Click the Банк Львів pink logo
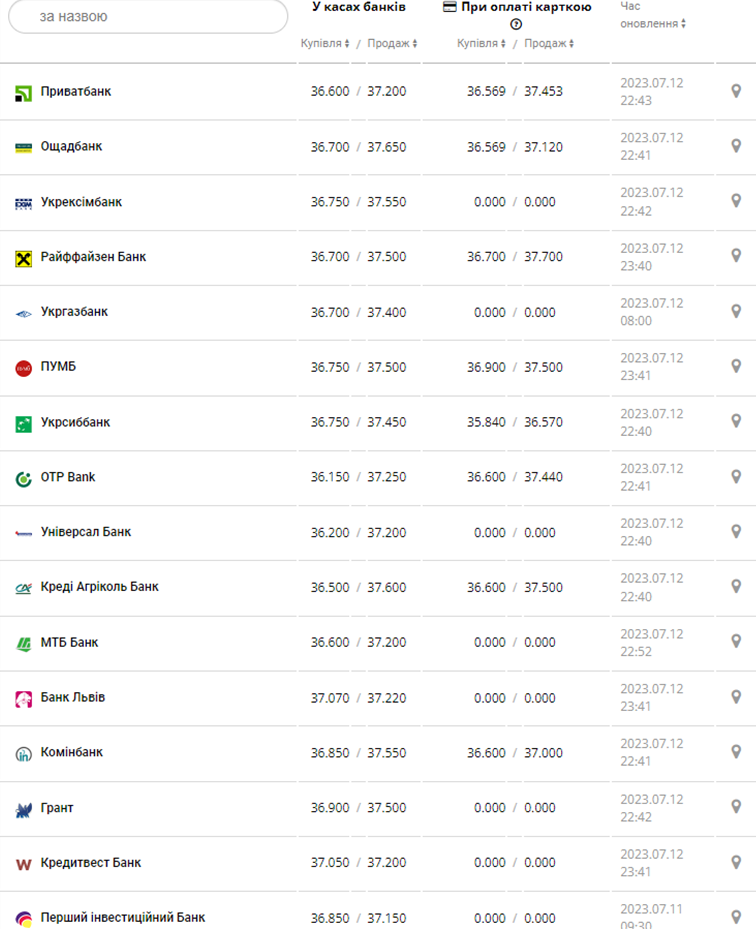The image size is (756, 929). 24,698
